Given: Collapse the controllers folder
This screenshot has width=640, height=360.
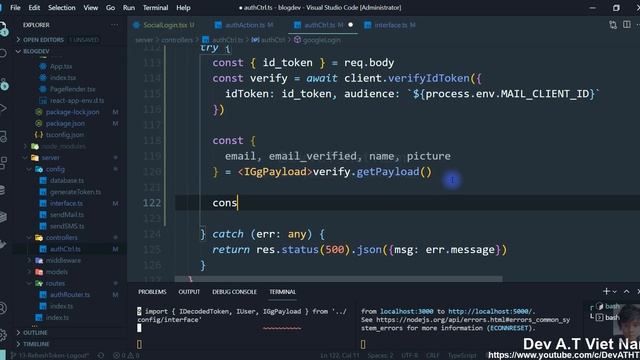Looking at the screenshot, I should click(61, 238).
